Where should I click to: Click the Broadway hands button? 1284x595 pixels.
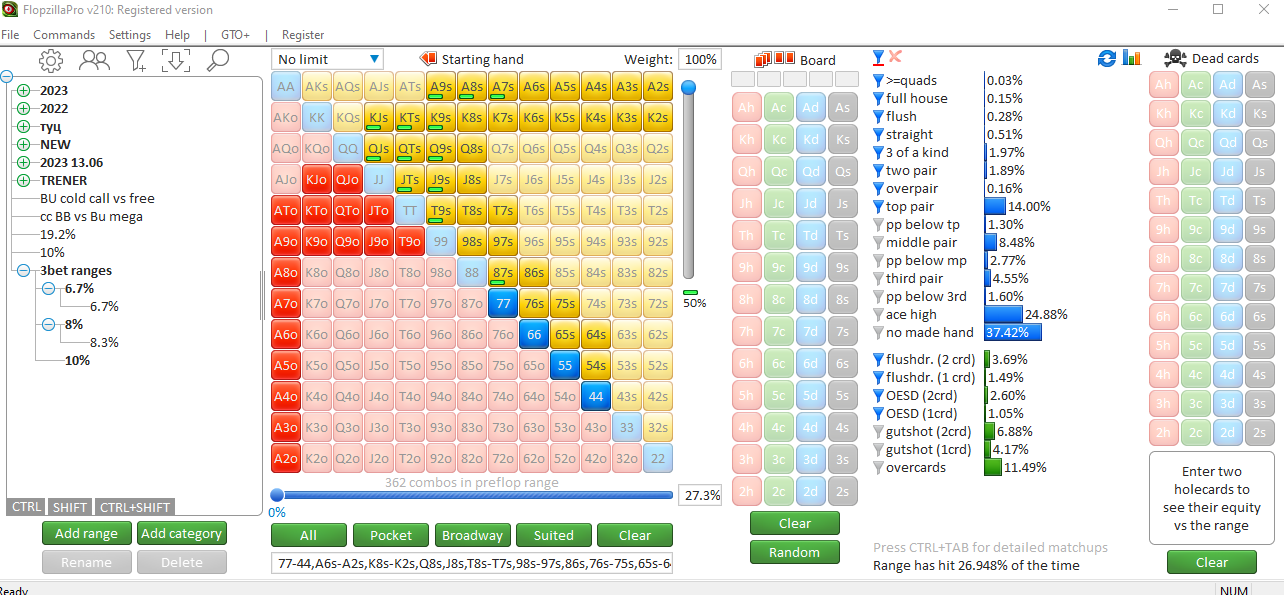click(473, 535)
